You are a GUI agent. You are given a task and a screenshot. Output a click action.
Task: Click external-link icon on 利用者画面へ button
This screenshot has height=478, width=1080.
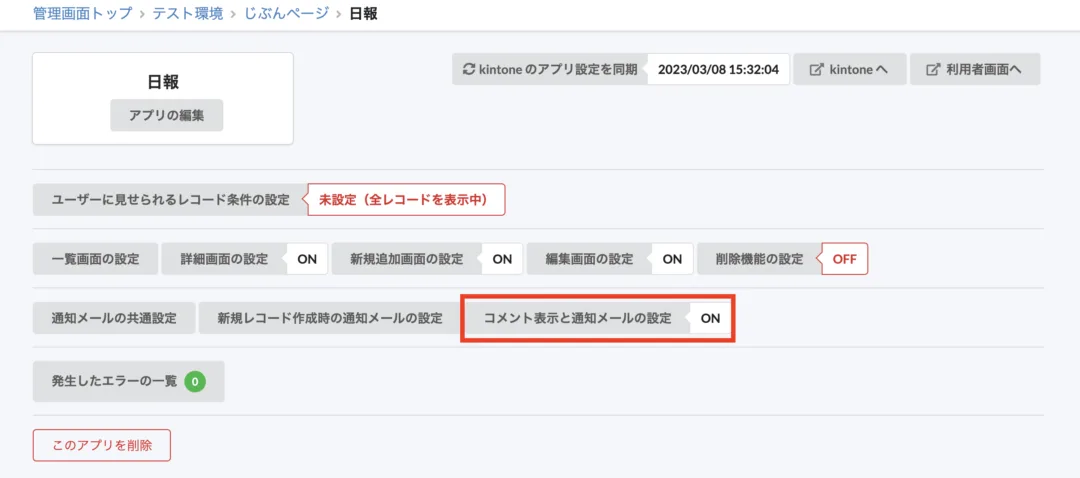pos(933,70)
